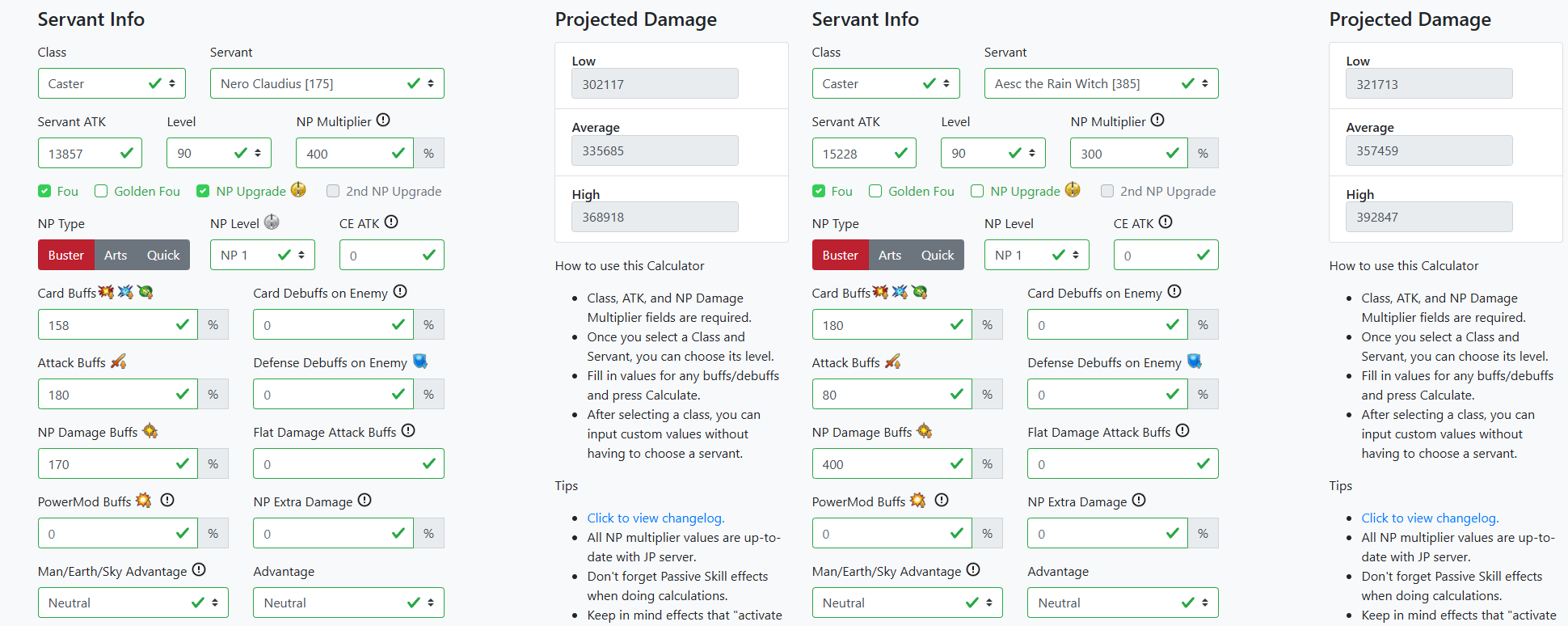Click Average damage value 335685
Viewport: 1568px width, 626px height.
pyautogui.click(x=655, y=150)
